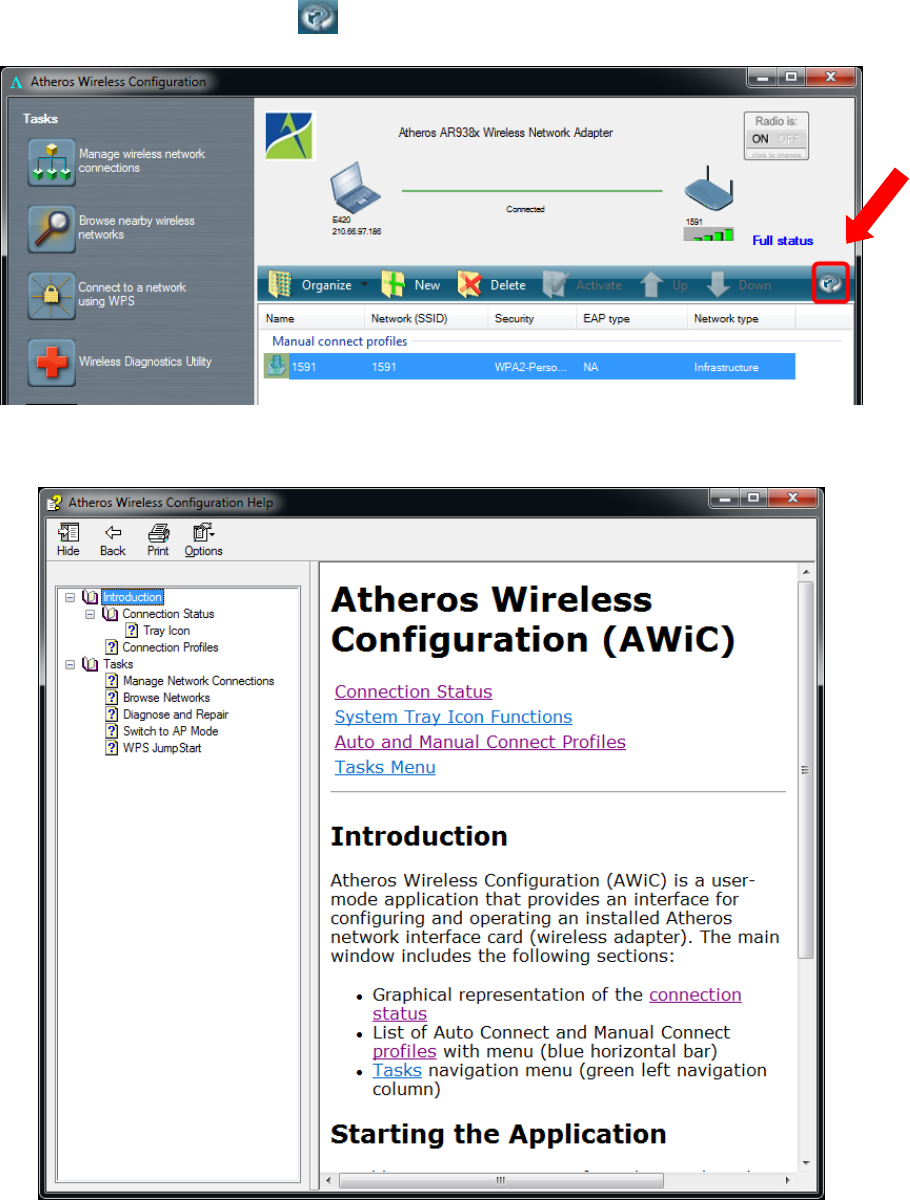Open the Full status link
Viewport: 910px width, 1200px height.
coord(783,241)
